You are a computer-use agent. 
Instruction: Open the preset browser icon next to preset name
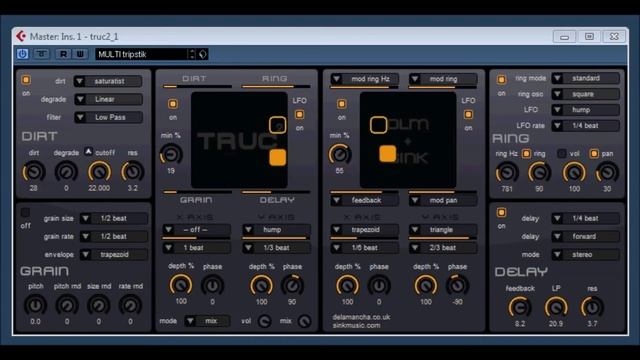(203, 54)
